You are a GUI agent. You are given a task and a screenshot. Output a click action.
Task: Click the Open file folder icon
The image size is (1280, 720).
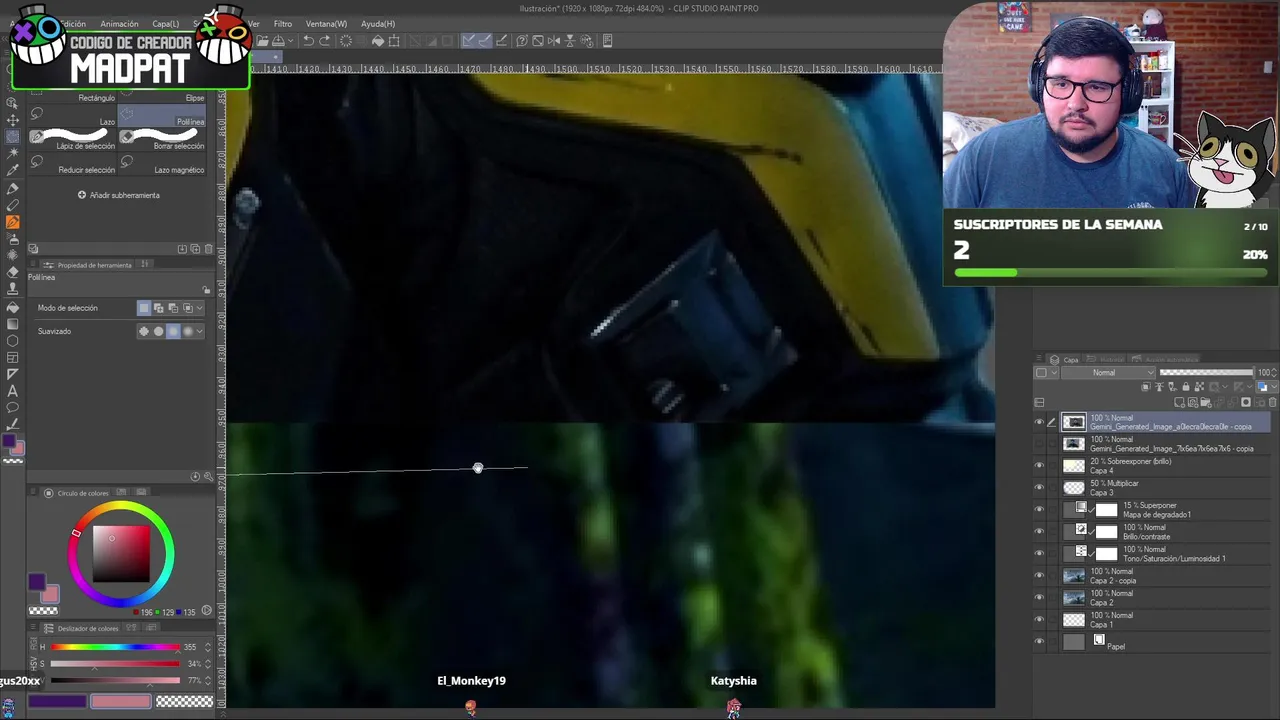coord(262,41)
